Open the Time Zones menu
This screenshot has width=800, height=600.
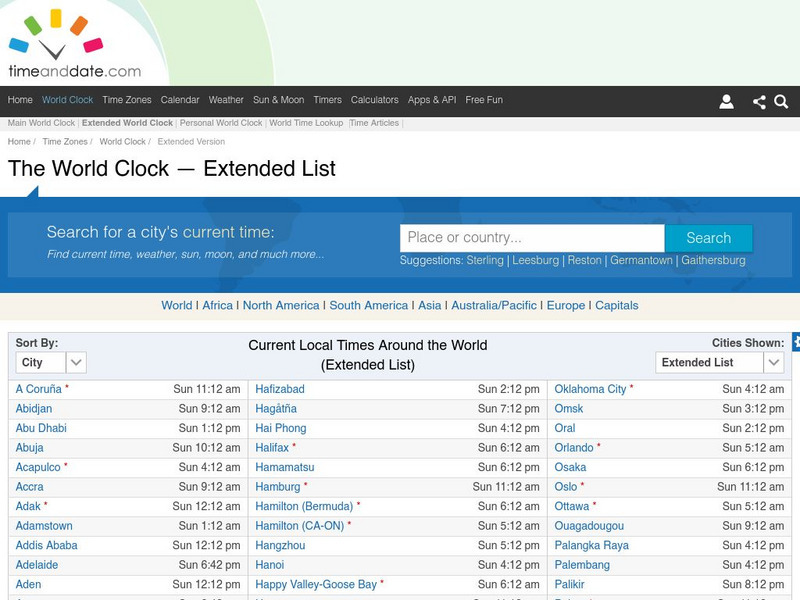pyautogui.click(x=127, y=100)
